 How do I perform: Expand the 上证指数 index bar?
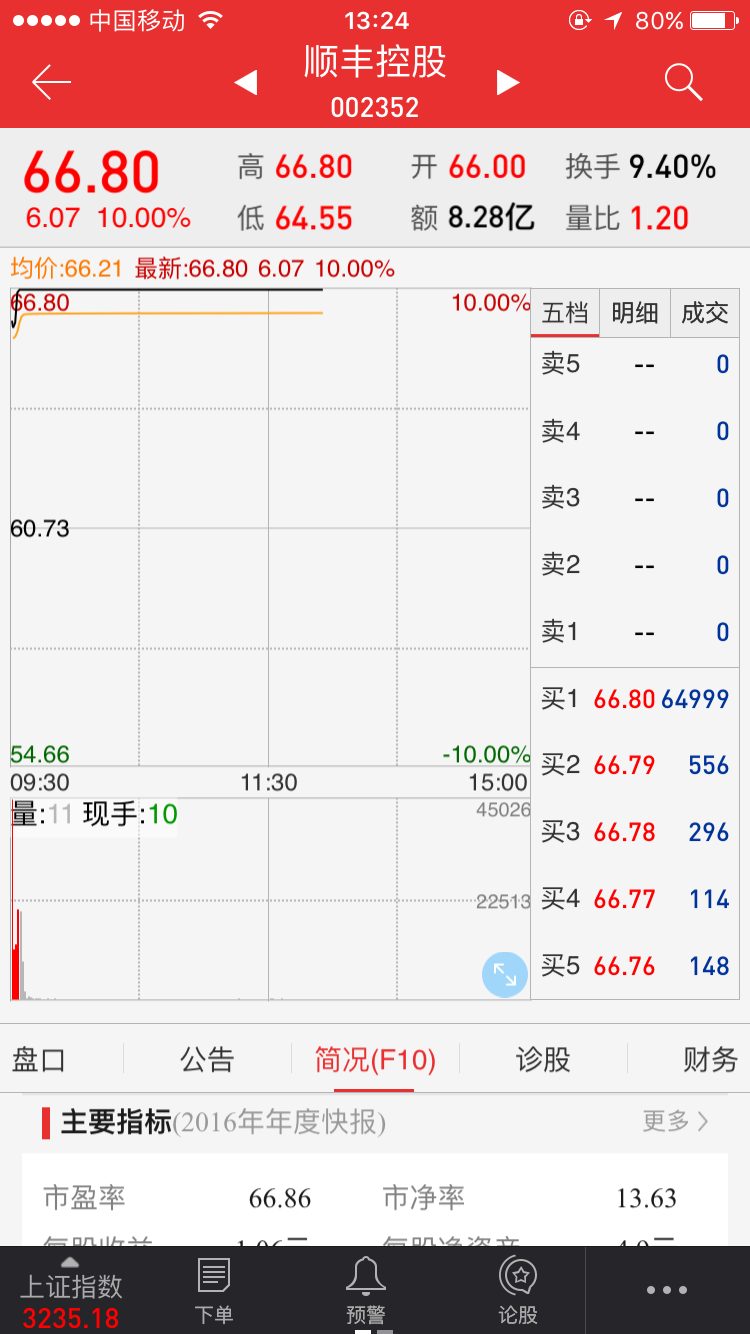tap(70, 1290)
